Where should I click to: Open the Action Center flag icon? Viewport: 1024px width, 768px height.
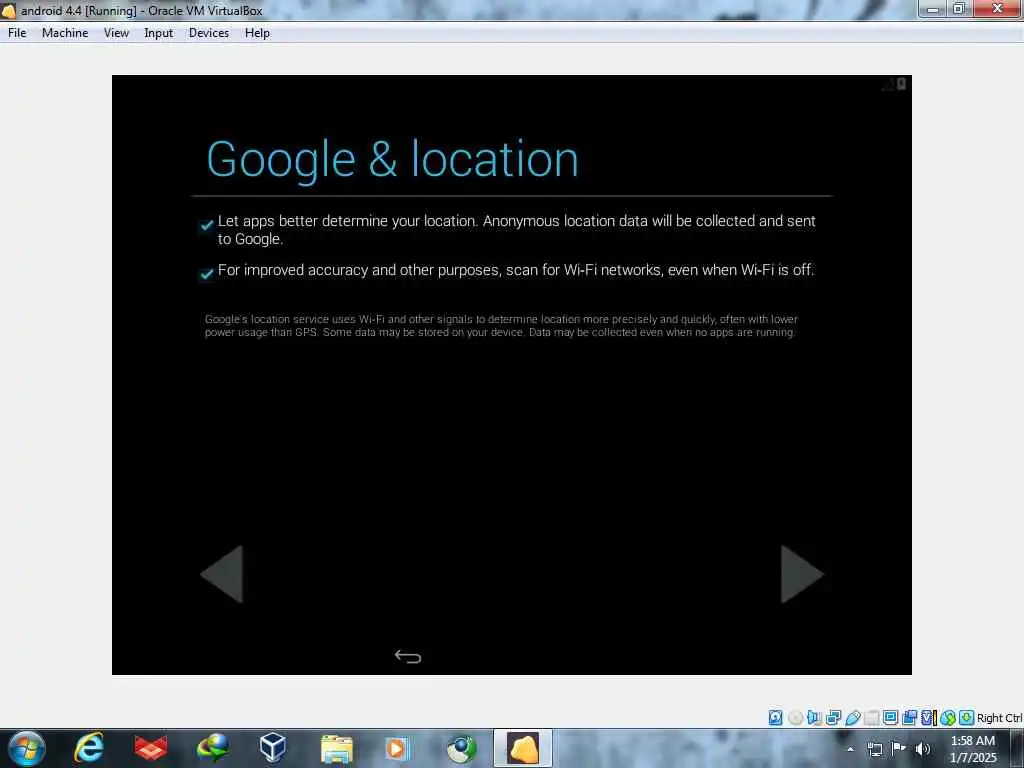899,749
